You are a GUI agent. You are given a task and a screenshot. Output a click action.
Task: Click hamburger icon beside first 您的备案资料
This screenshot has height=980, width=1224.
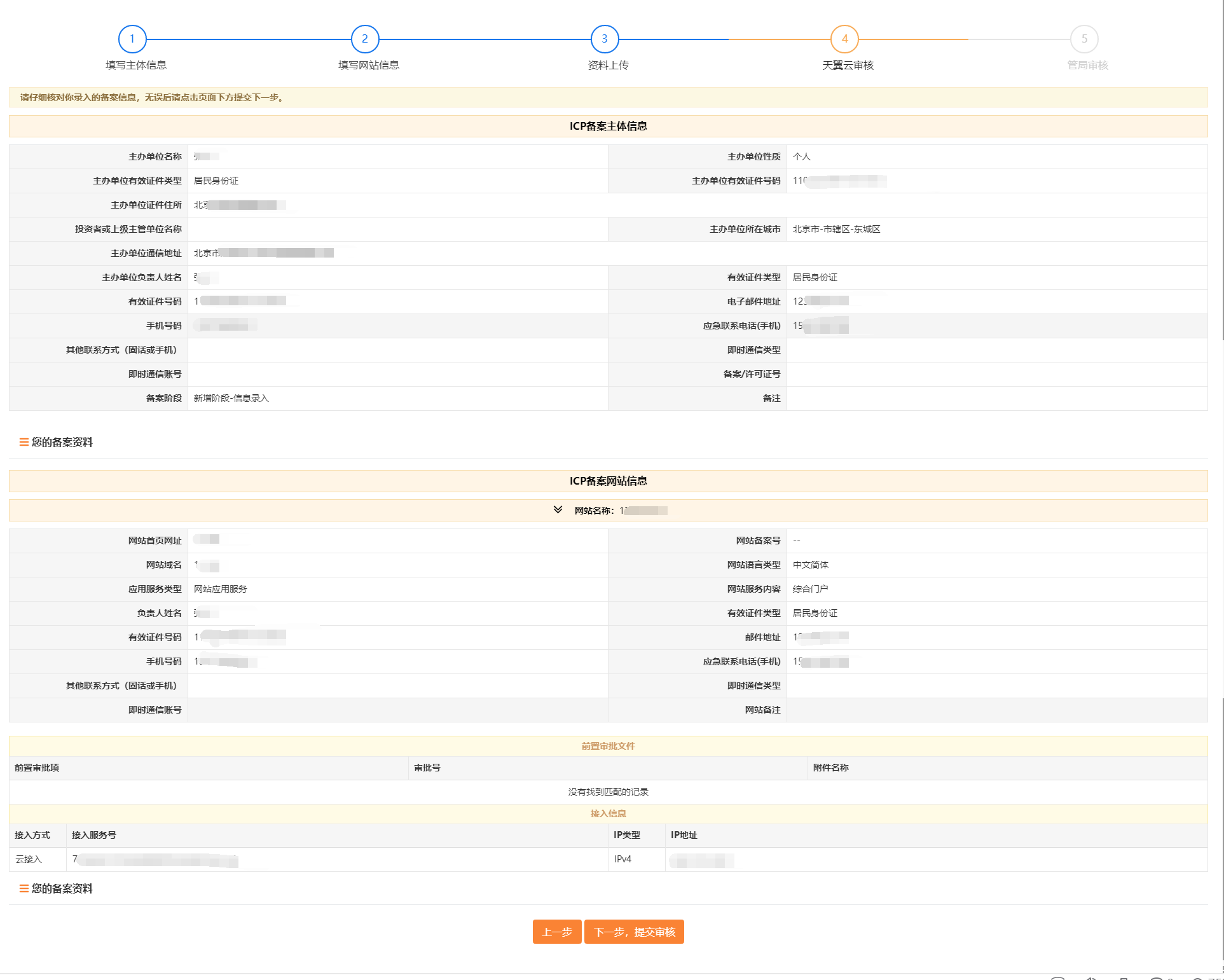[x=24, y=442]
